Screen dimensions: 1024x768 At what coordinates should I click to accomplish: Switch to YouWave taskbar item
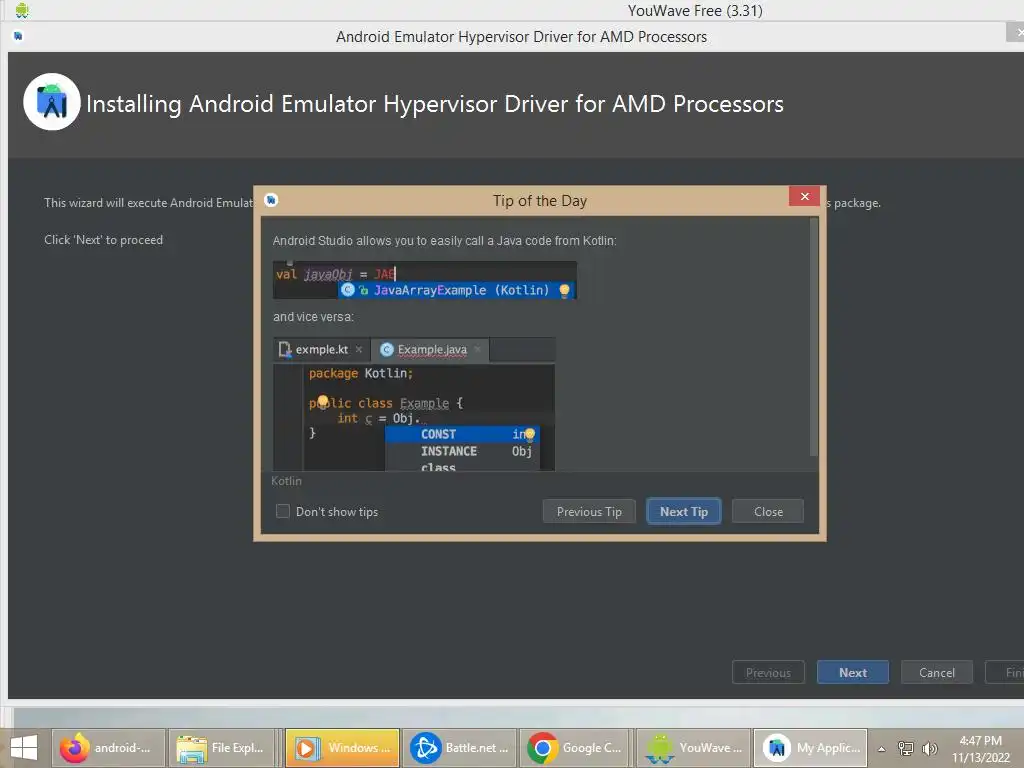(x=693, y=748)
